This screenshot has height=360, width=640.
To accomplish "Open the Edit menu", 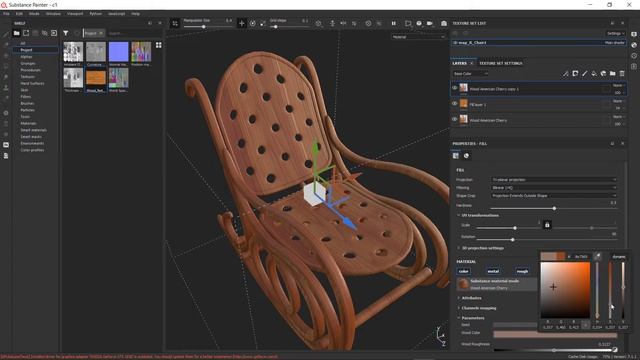I will pyautogui.click(x=19, y=13).
